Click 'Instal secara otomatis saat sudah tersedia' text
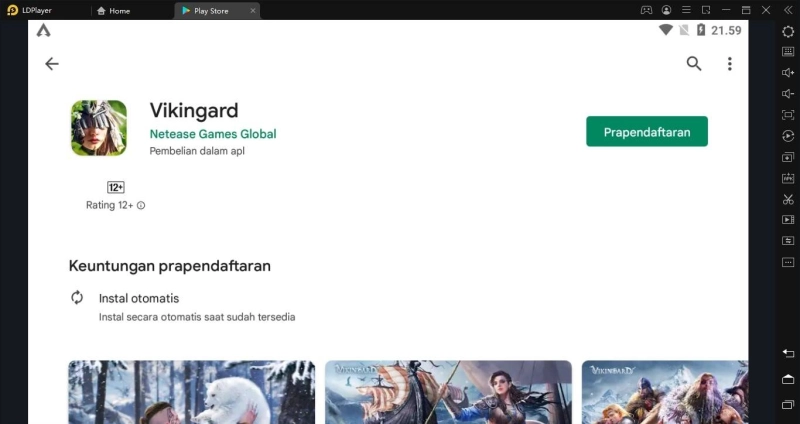The image size is (800, 424). pyautogui.click(x=197, y=317)
